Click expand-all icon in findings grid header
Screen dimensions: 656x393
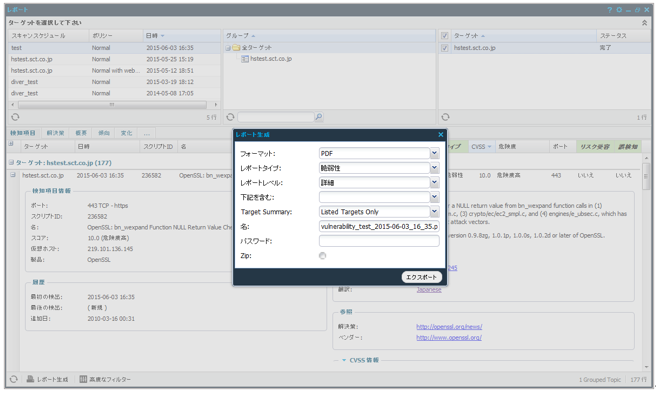click(11, 144)
